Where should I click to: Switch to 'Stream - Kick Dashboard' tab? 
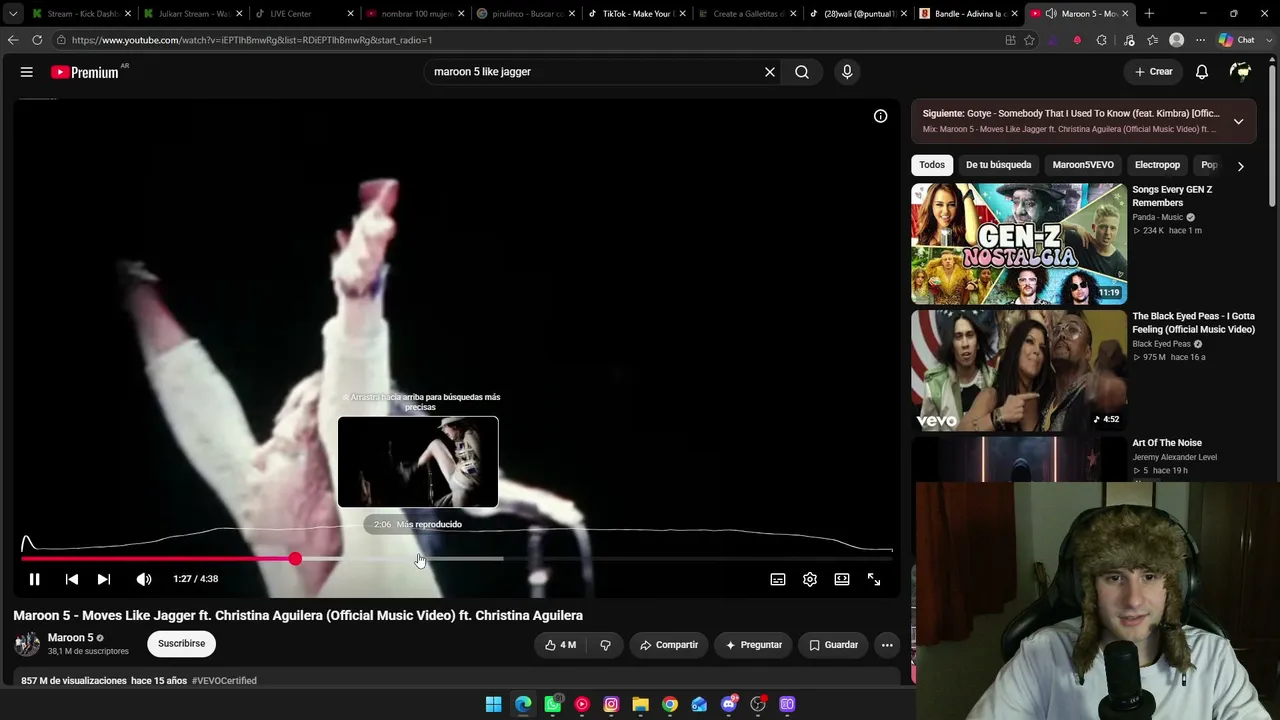pos(80,14)
